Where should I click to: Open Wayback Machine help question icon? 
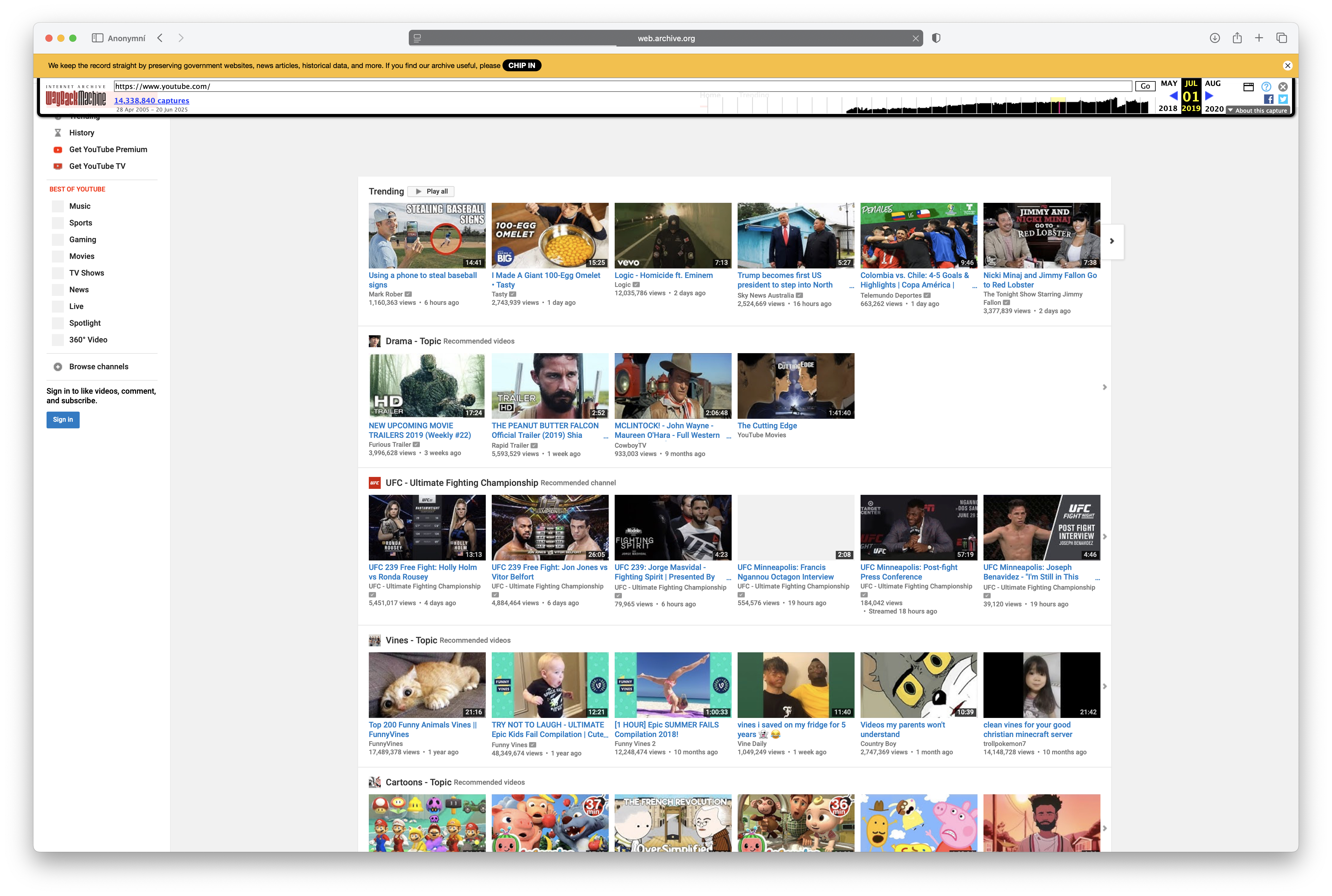tap(1266, 86)
